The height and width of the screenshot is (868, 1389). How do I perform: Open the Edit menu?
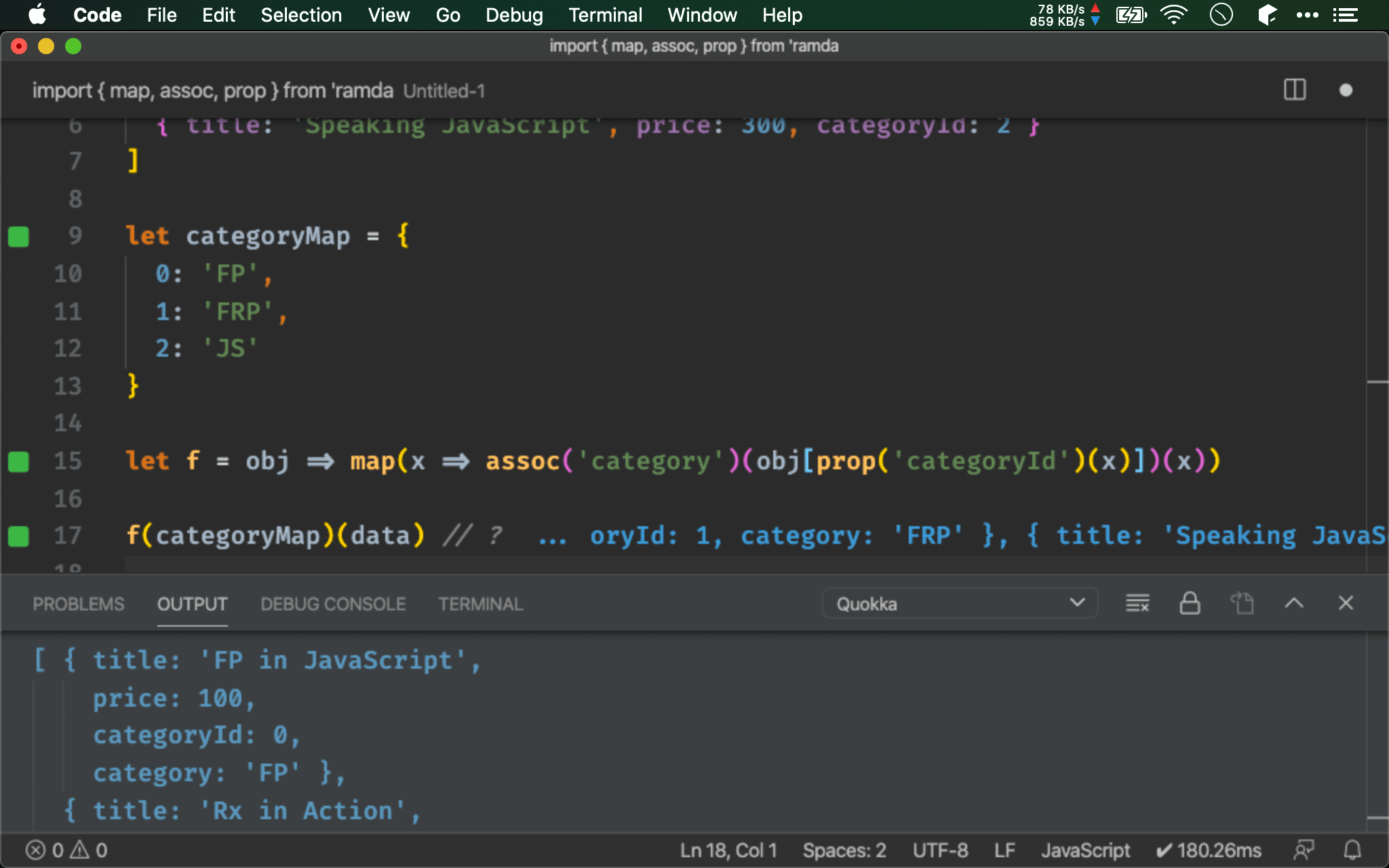click(218, 14)
